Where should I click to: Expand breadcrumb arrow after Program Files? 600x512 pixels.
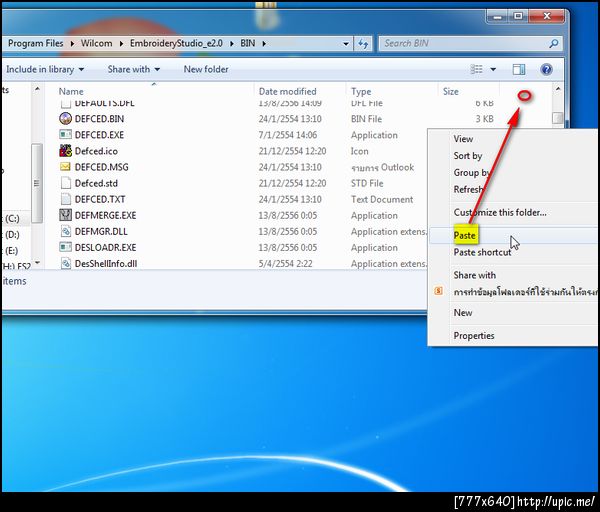point(72,44)
